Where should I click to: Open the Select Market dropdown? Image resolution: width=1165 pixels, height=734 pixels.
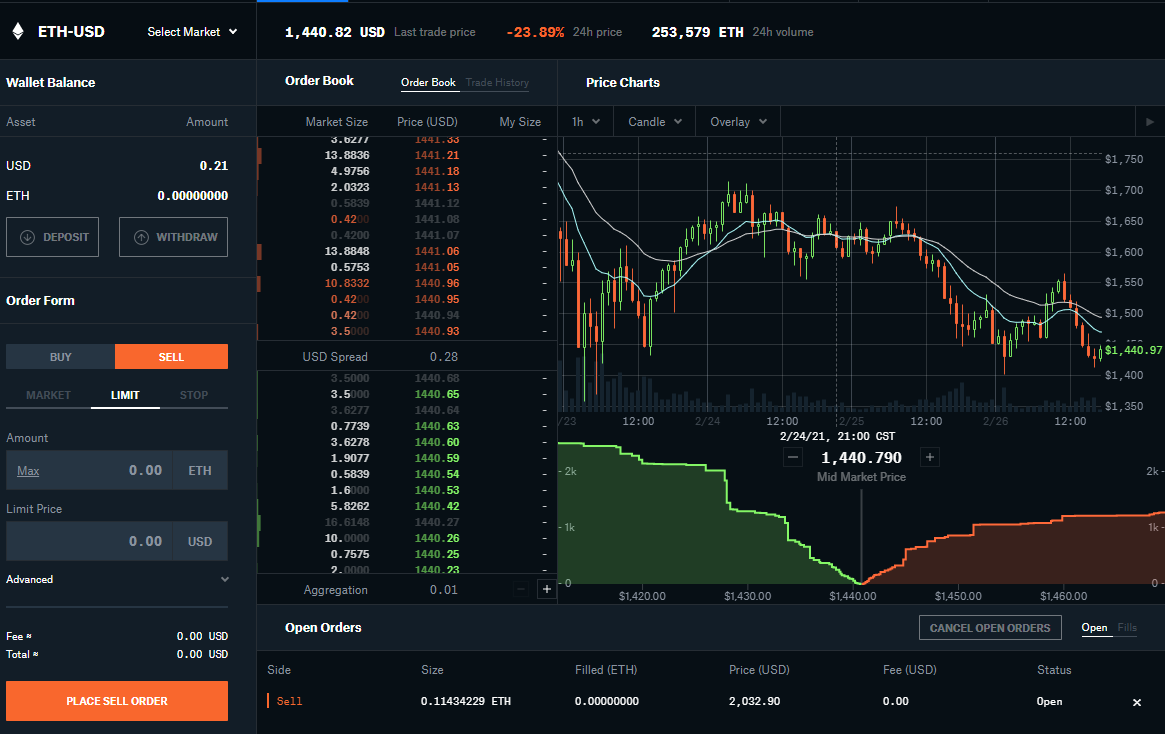[x=192, y=32]
